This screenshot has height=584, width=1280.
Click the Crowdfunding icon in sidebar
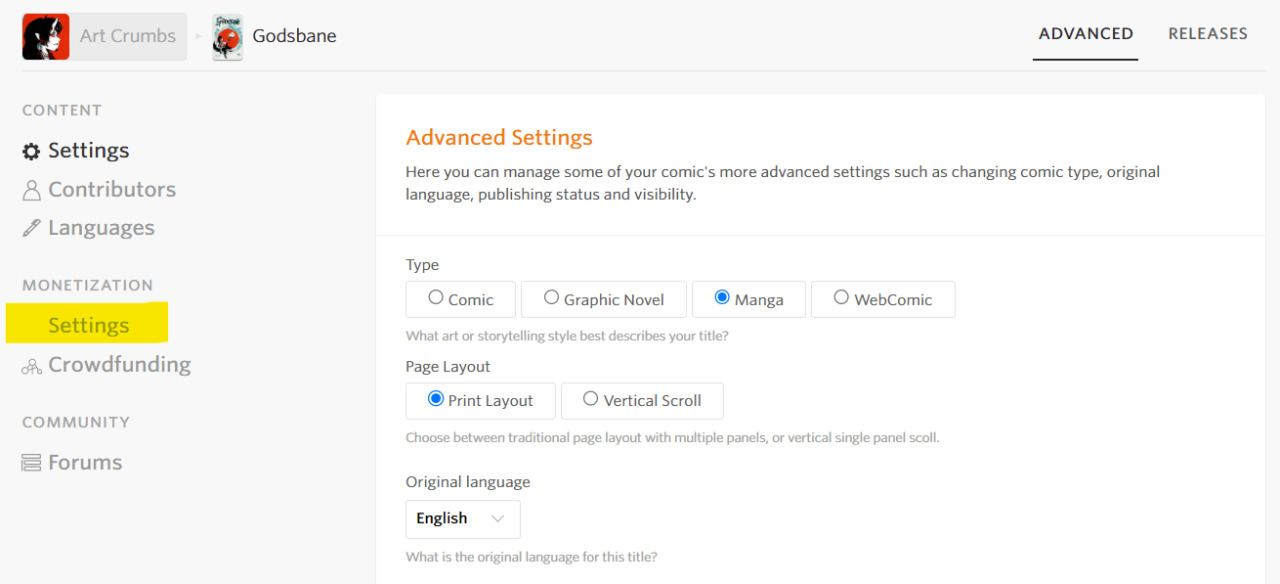click(32, 366)
